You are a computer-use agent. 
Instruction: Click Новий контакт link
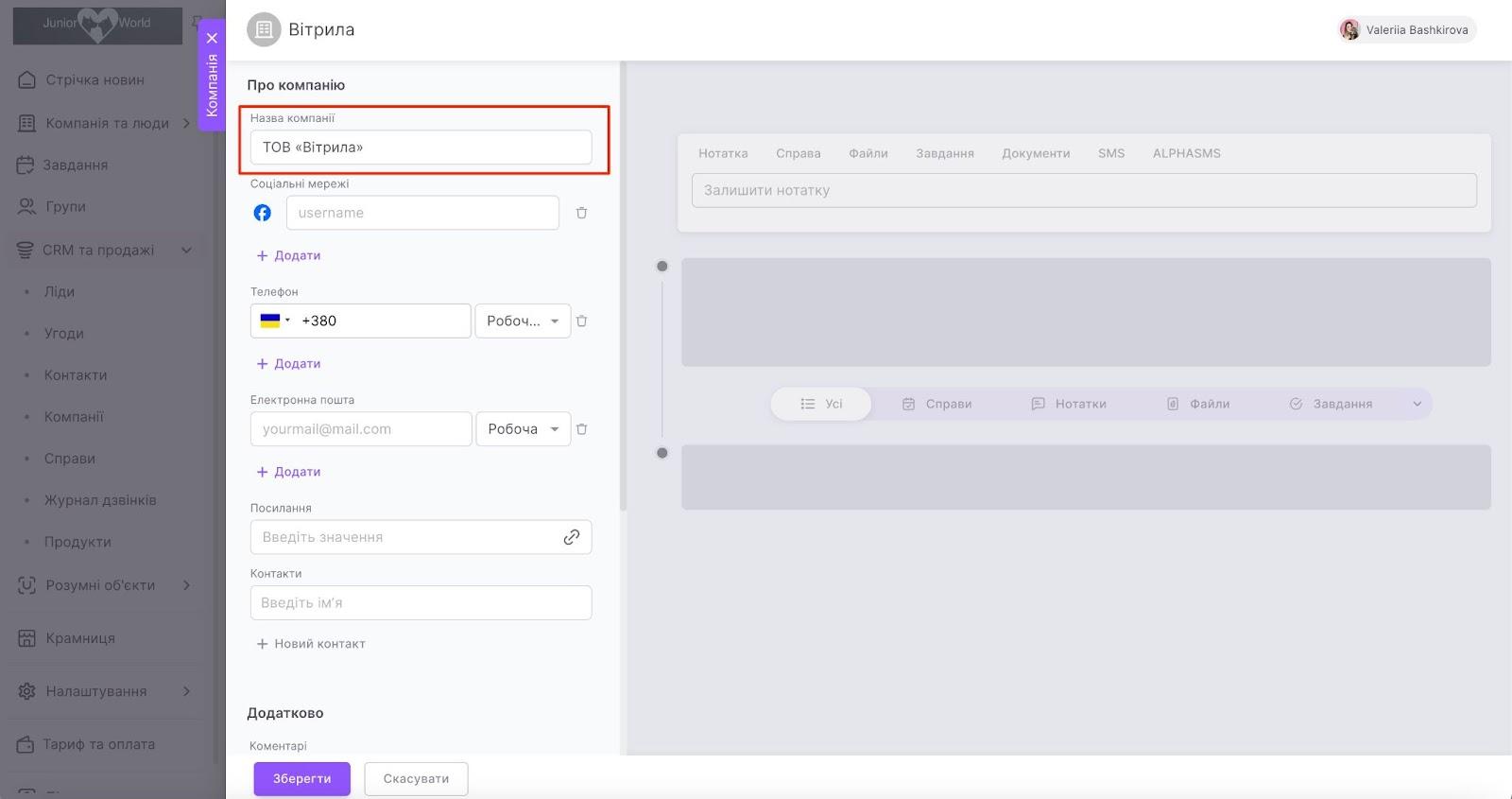click(311, 644)
